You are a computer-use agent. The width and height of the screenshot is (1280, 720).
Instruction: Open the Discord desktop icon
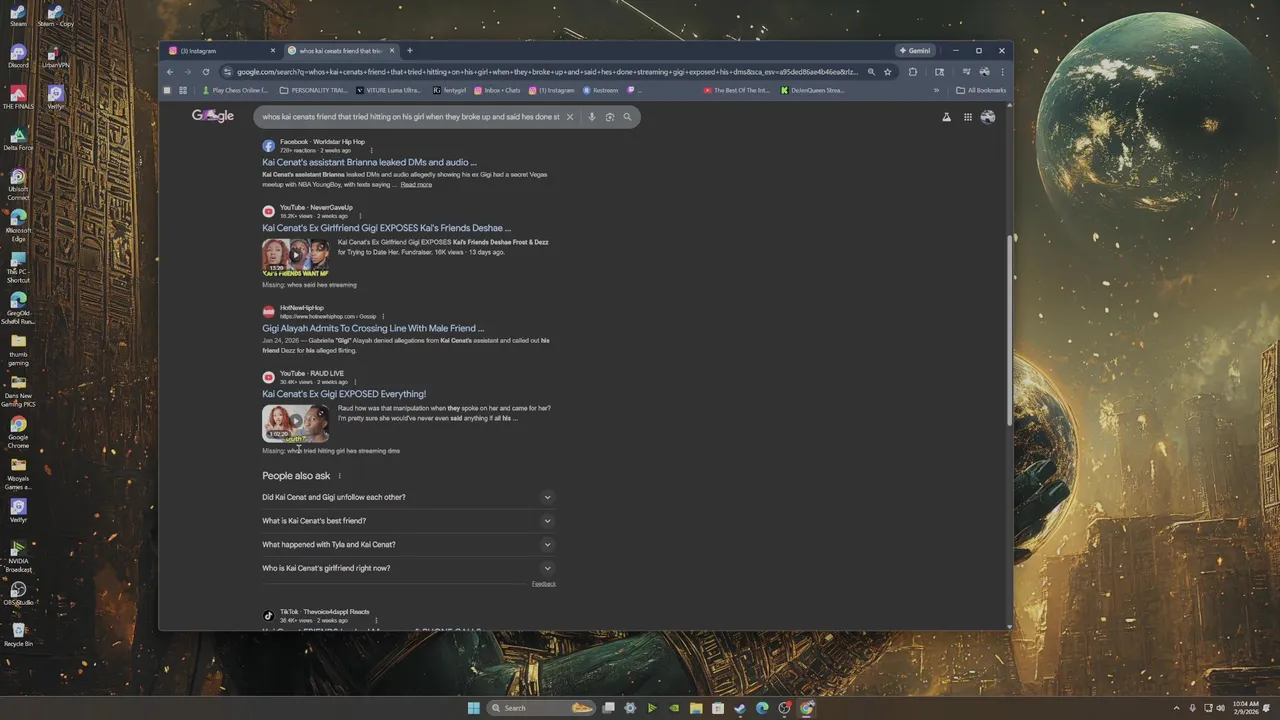pyautogui.click(x=18, y=56)
